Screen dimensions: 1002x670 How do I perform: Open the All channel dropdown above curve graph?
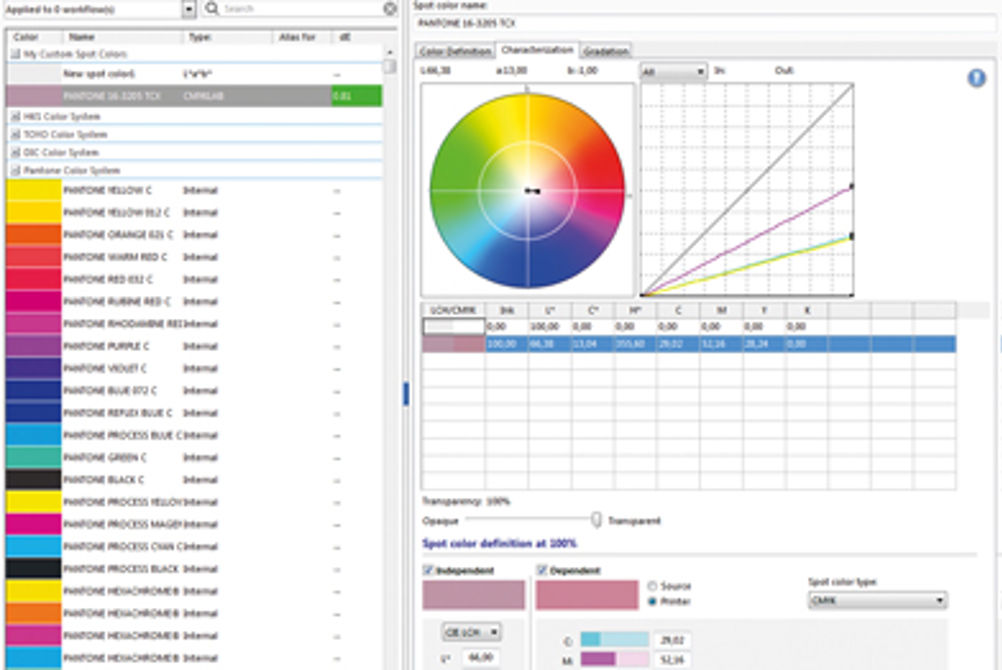click(x=672, y=72)
